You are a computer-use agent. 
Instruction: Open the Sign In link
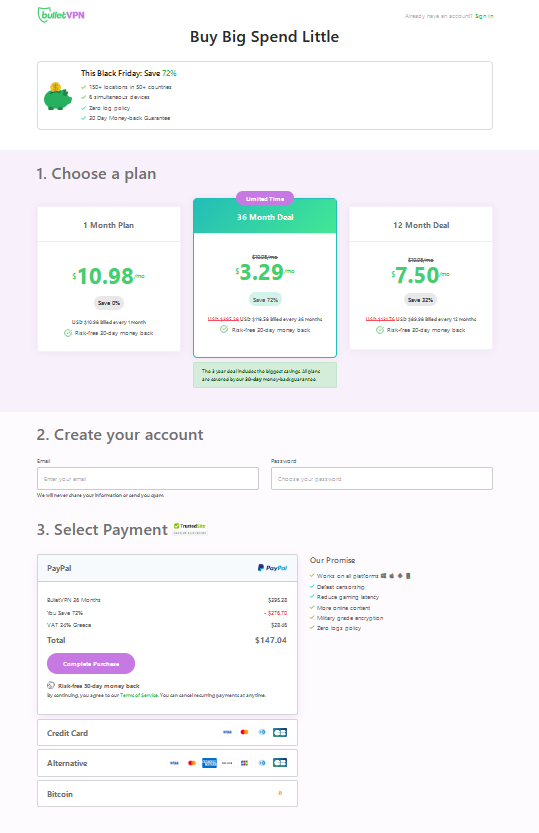(484, 16)
